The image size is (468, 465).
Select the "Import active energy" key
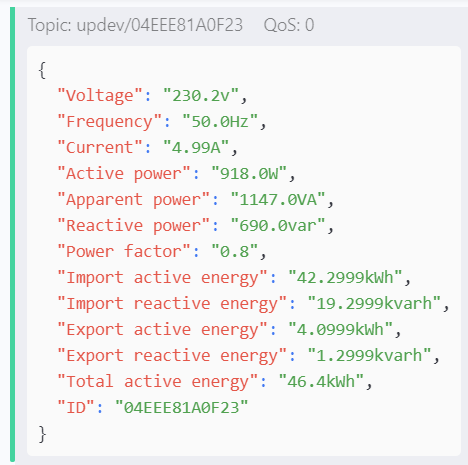click(162, 278)
